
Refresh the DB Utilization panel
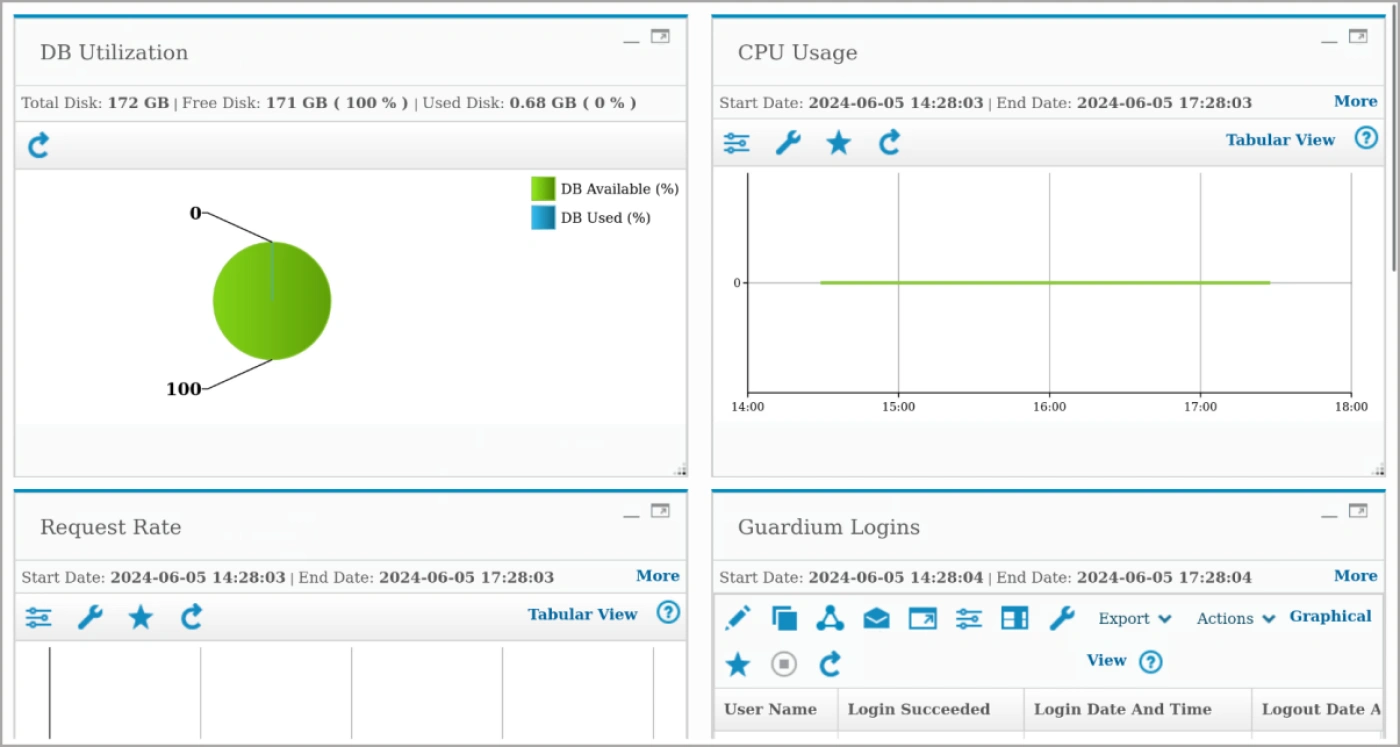coord(38,146)
